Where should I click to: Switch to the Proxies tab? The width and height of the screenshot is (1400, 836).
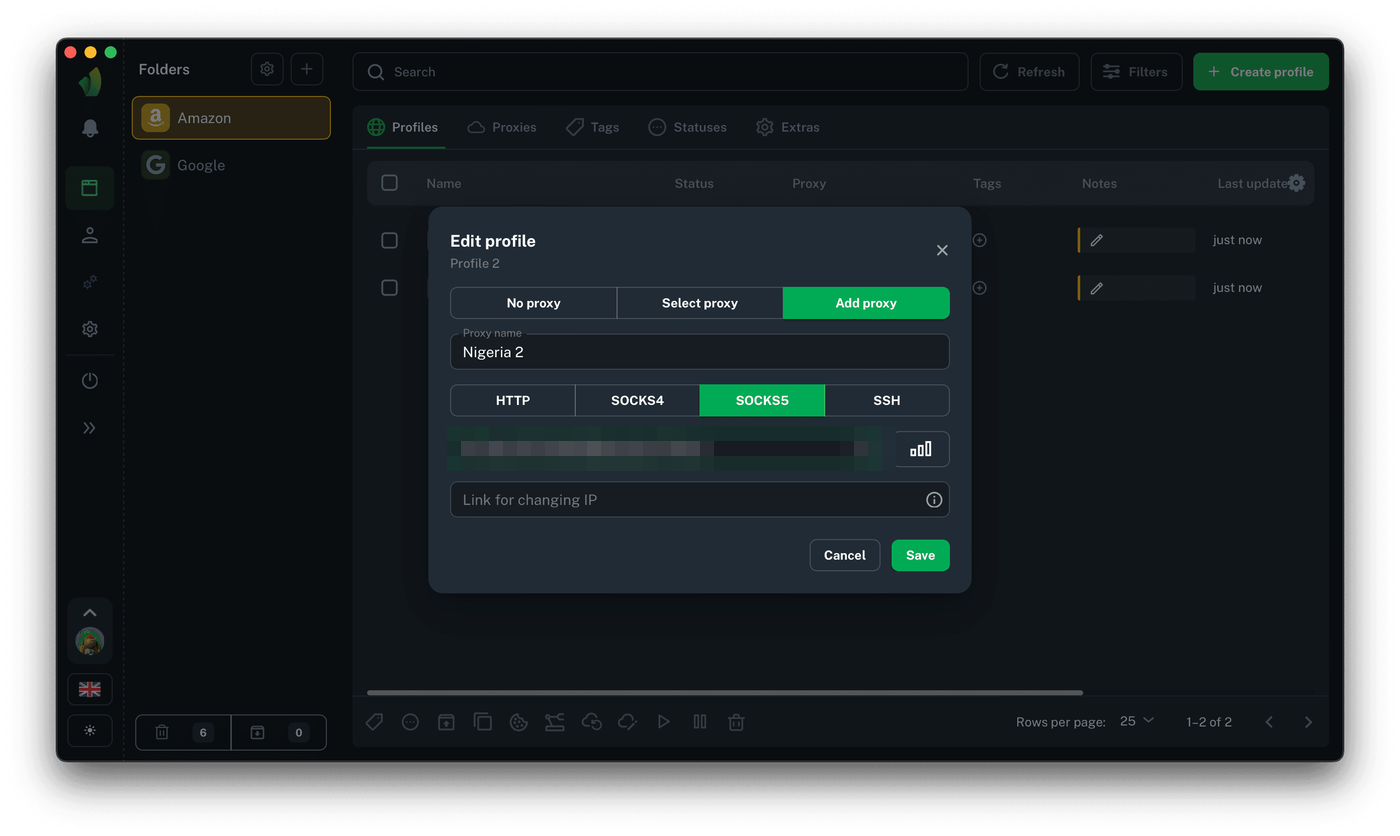pos(502,127)
